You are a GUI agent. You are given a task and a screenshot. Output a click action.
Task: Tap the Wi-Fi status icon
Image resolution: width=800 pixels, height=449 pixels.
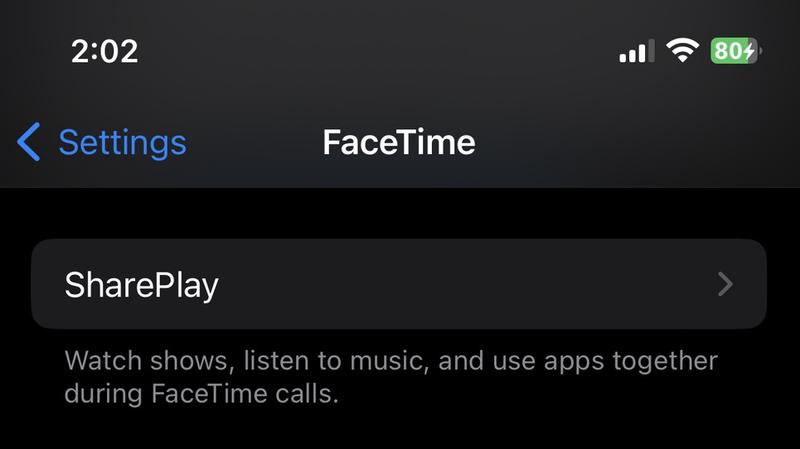[683, 50]
